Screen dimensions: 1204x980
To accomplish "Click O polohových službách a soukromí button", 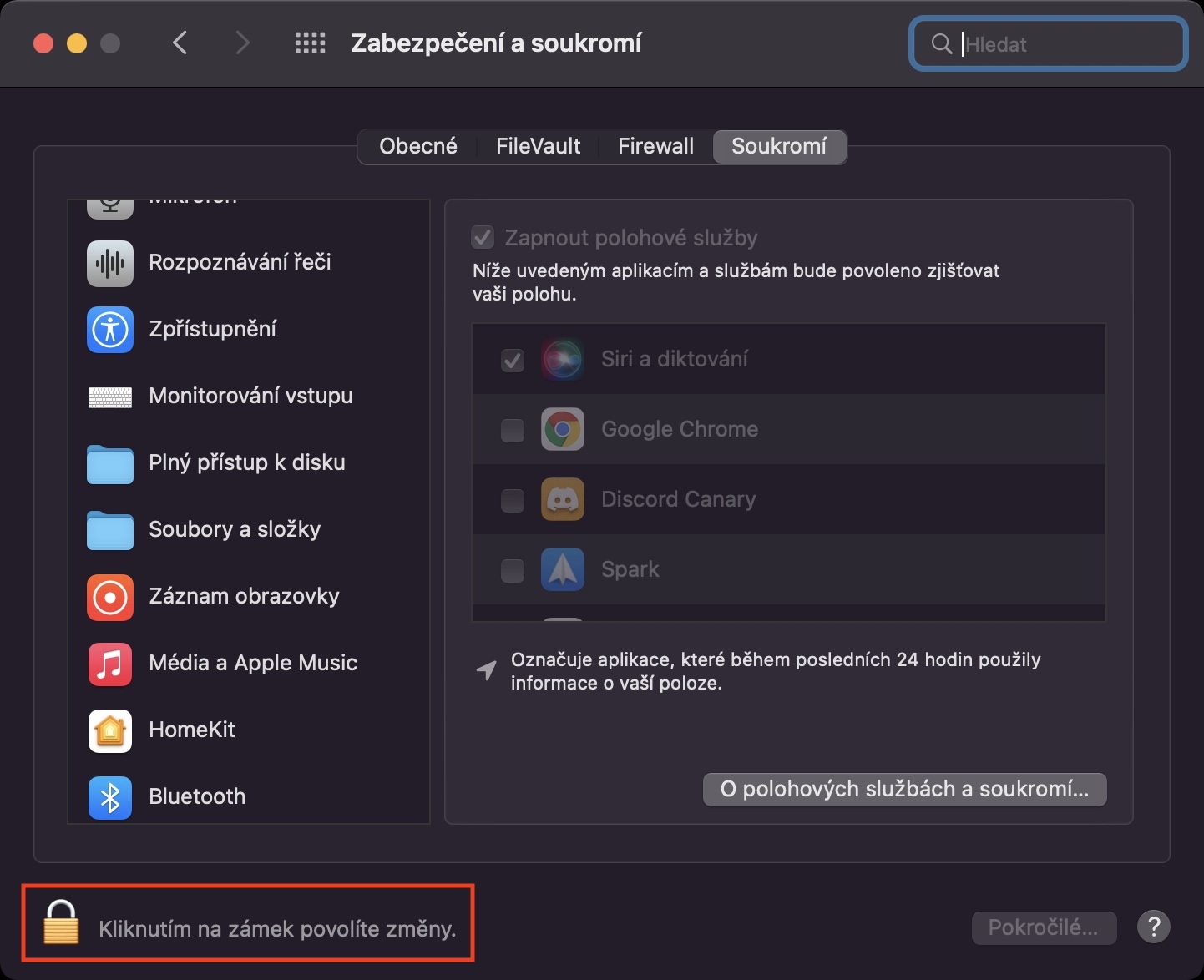I will [904, 790].
